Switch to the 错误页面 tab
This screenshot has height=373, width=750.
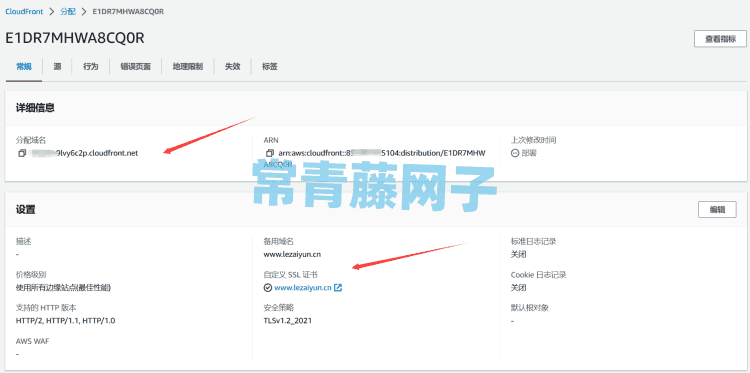[136, 67]
